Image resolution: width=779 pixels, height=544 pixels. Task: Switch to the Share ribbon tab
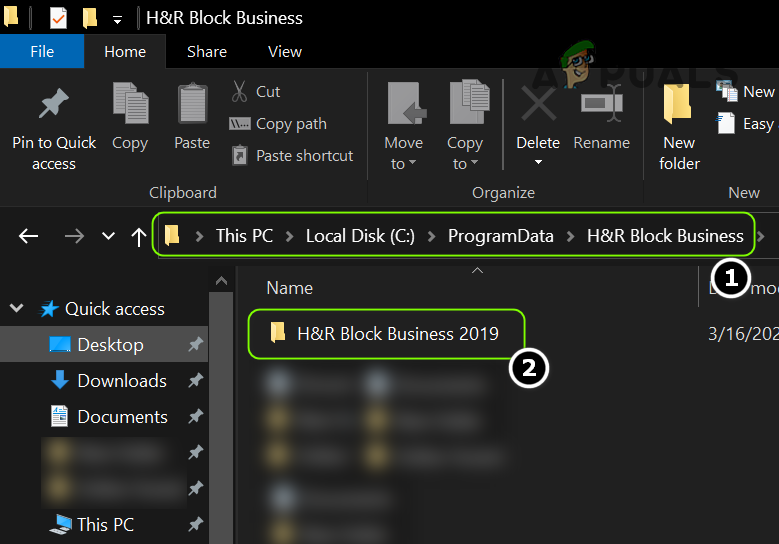207,51
